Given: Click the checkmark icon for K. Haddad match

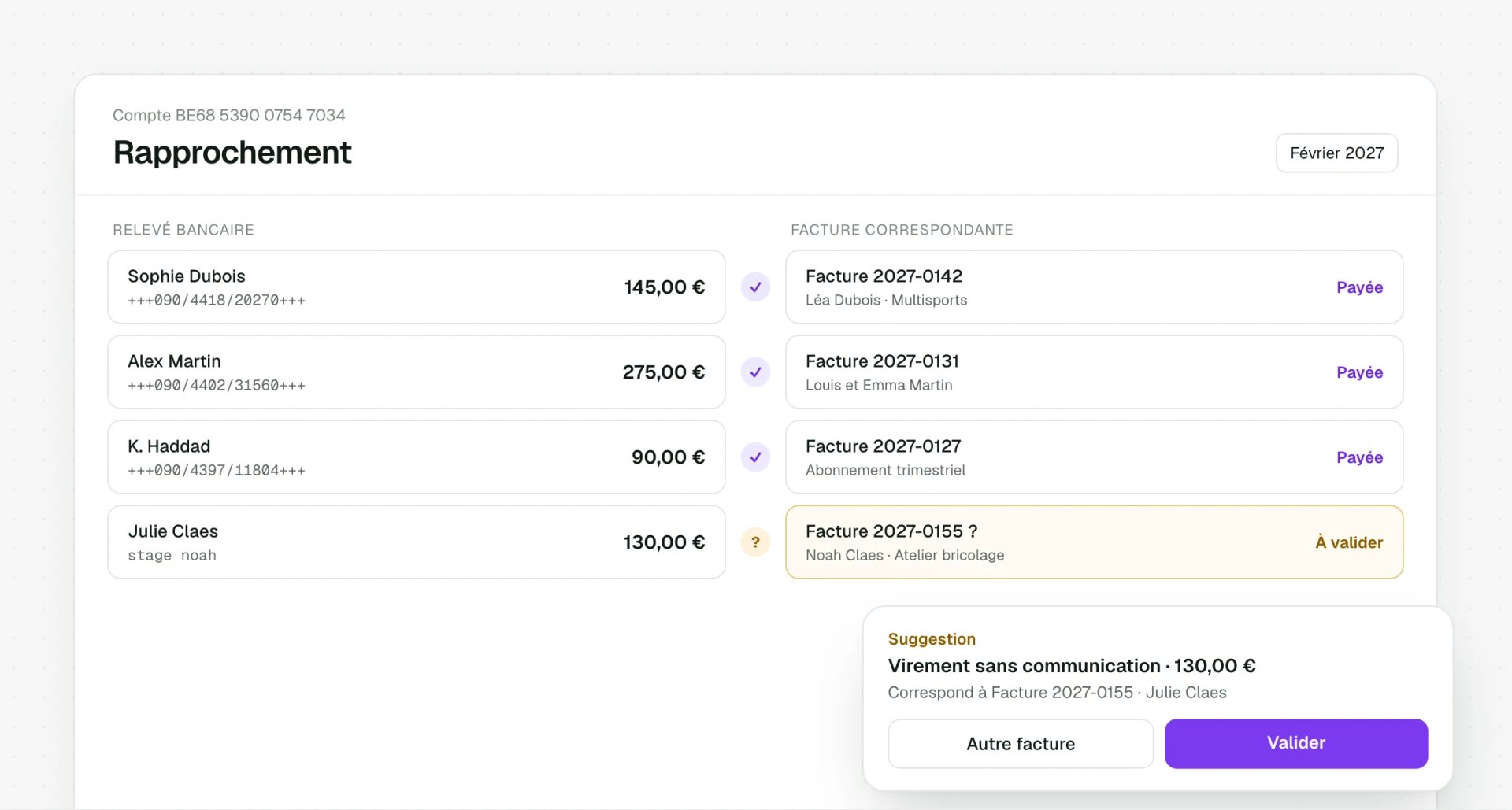Looking at the screenshot, I should (755, 457).
